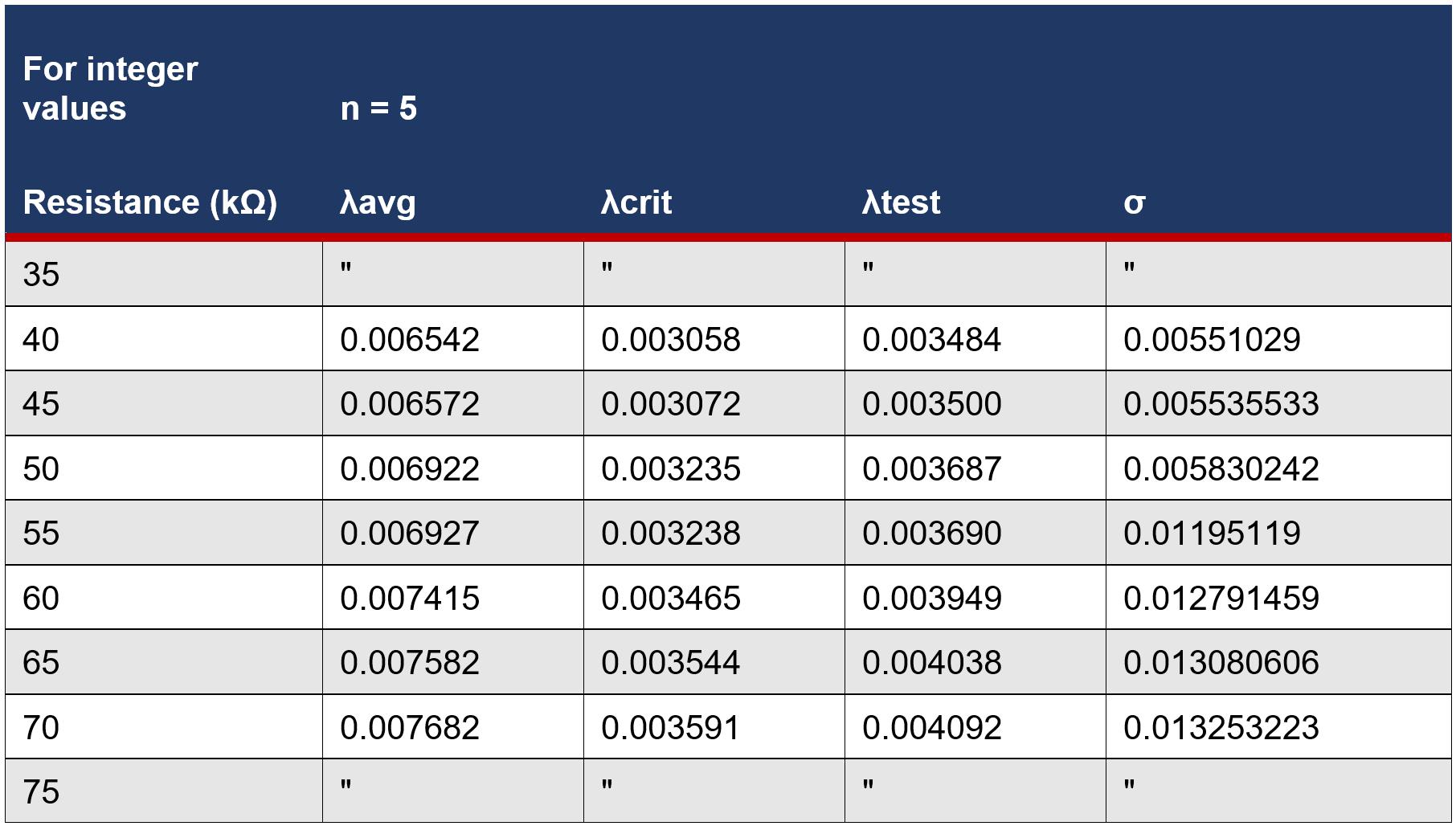Image resolution: width=1456 pixels, height=826 pixels.
Task: Select the λtest value 0.003949
Action: pos(932,598)
